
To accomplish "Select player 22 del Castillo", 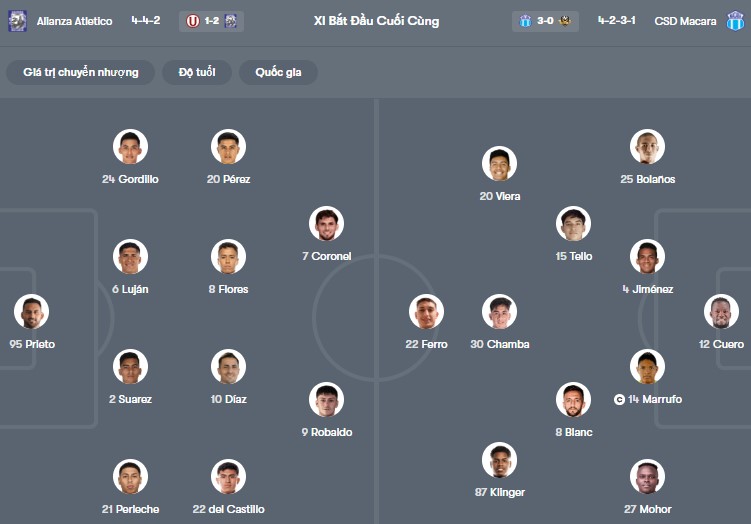I will coord(228,477).
